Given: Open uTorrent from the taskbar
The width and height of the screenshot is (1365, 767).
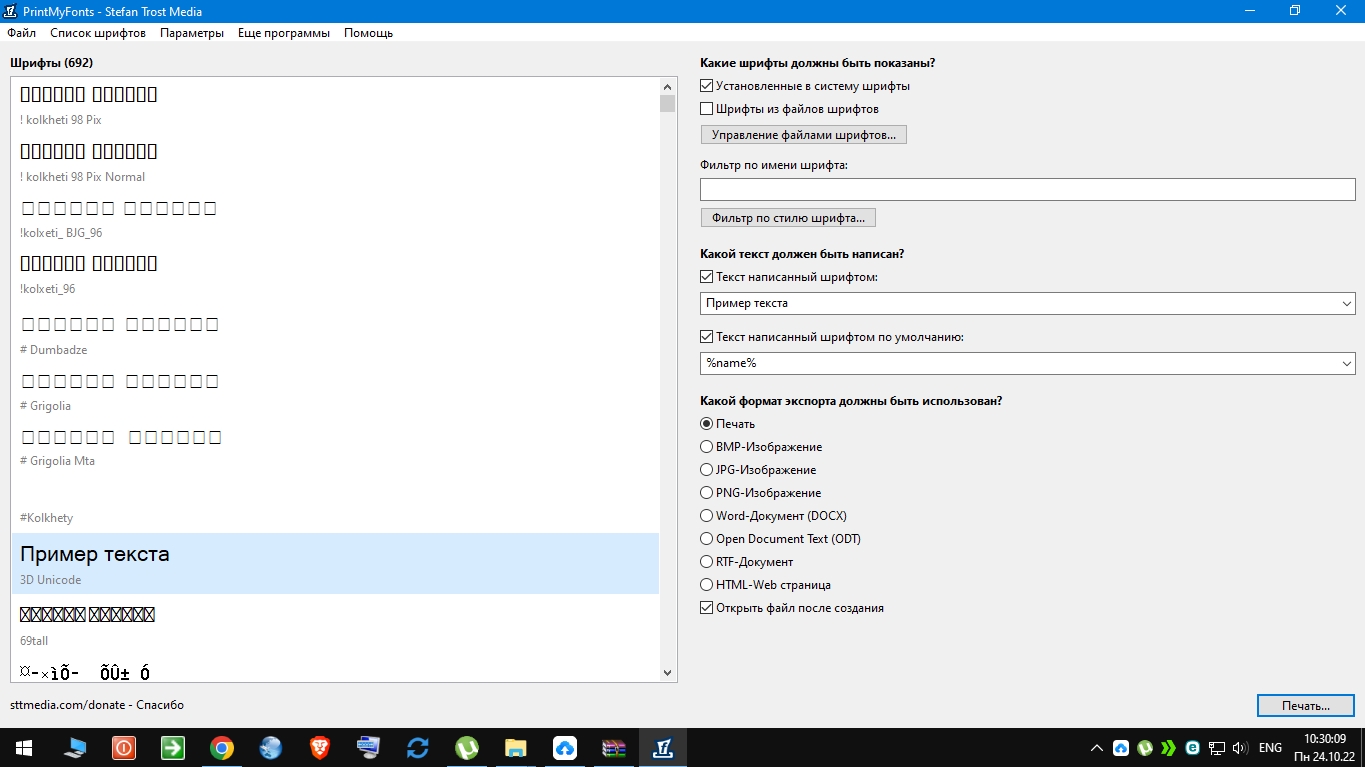Looking at the screenshot, I should click(467, 748).
